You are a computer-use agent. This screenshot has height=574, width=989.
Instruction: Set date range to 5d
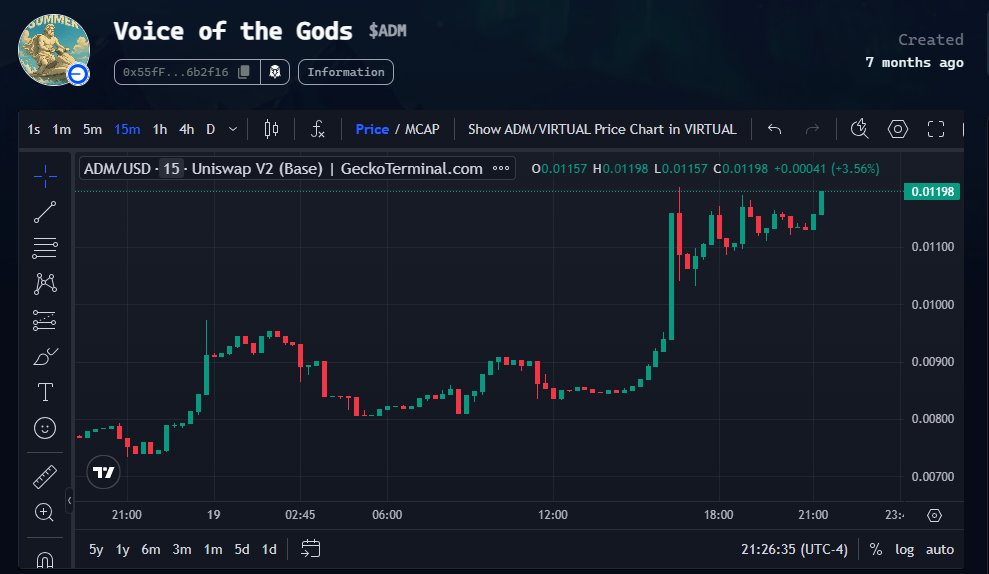(242, 549)
